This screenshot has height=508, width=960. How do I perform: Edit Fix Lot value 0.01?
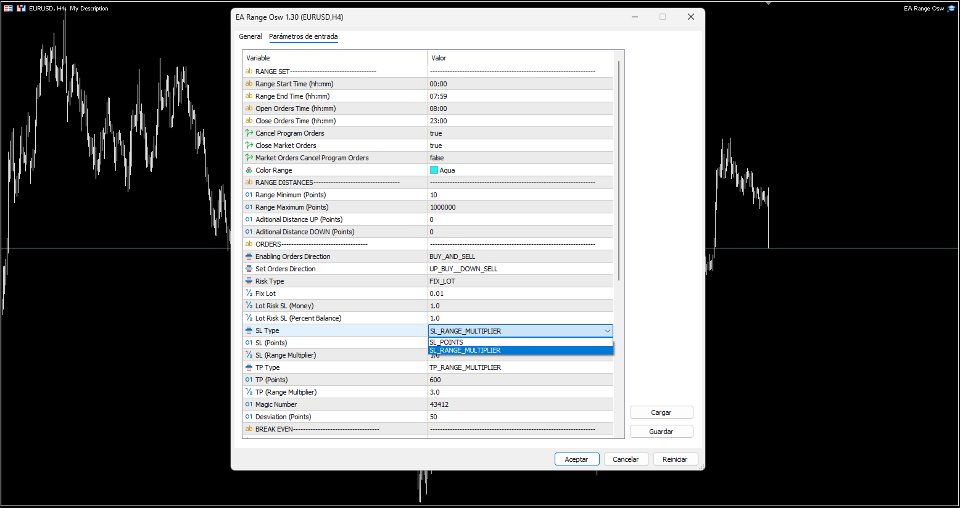click(x=520, y=293)
